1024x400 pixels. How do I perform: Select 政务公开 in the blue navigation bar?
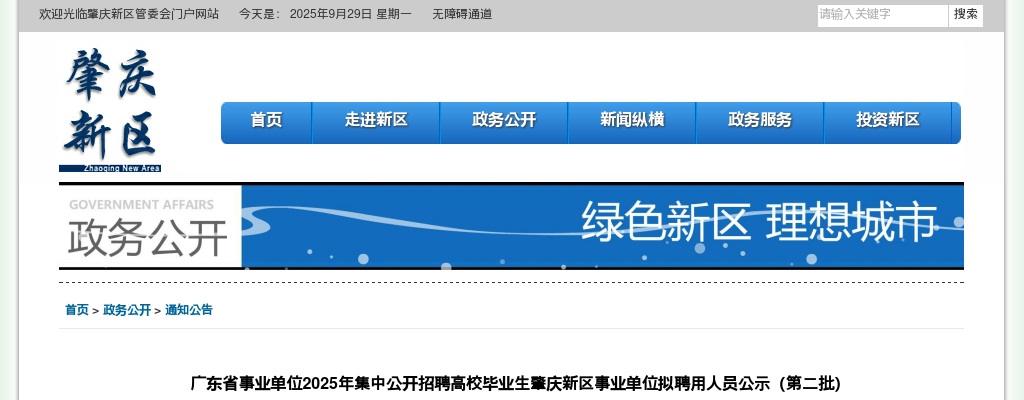coord(504,120)
